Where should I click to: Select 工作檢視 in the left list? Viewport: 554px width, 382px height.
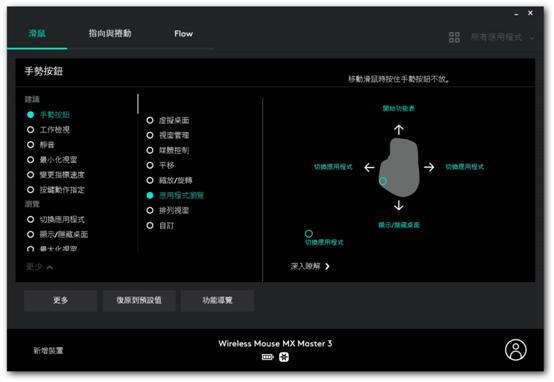click(x=48, y=130)
